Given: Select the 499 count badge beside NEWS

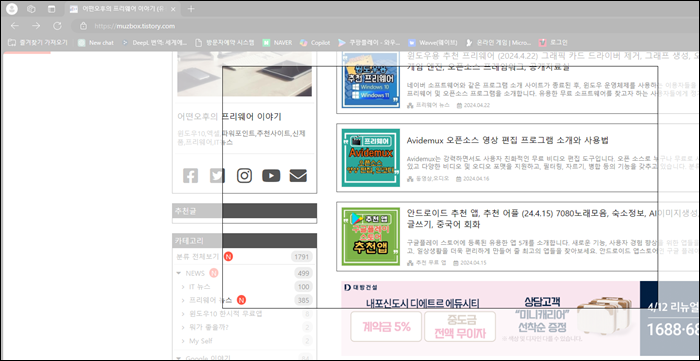Looking at the screenshot, I should point(303,273).
